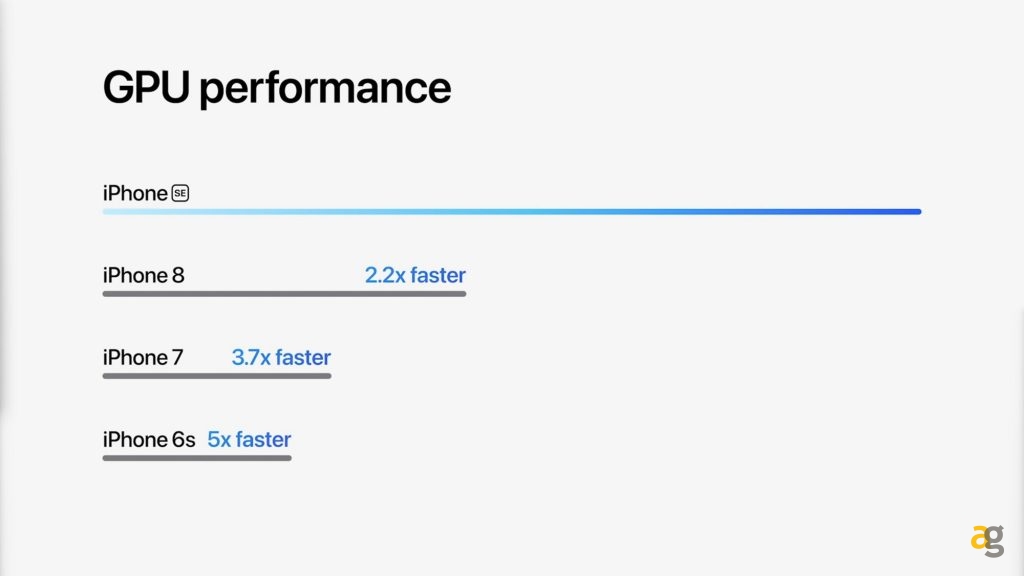
Task: Click the yellow letter a in the logo
Action: coord(979,538)
